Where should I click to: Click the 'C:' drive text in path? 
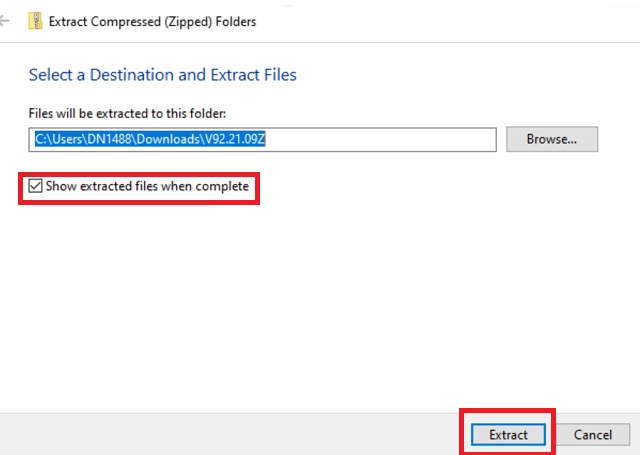(40, 139)
